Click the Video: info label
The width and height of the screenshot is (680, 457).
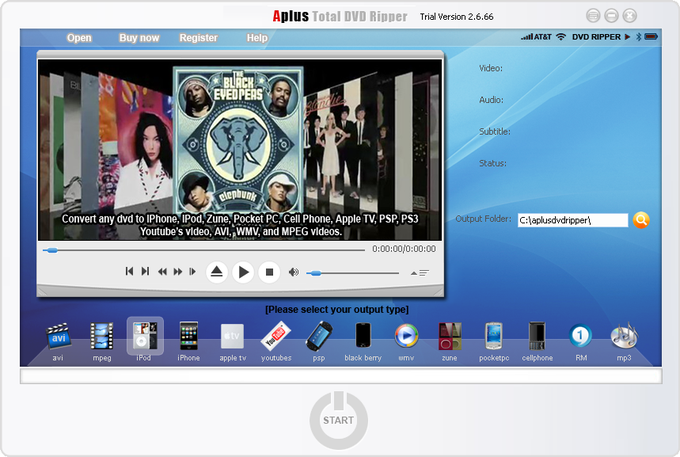click(x=491, y=68)
